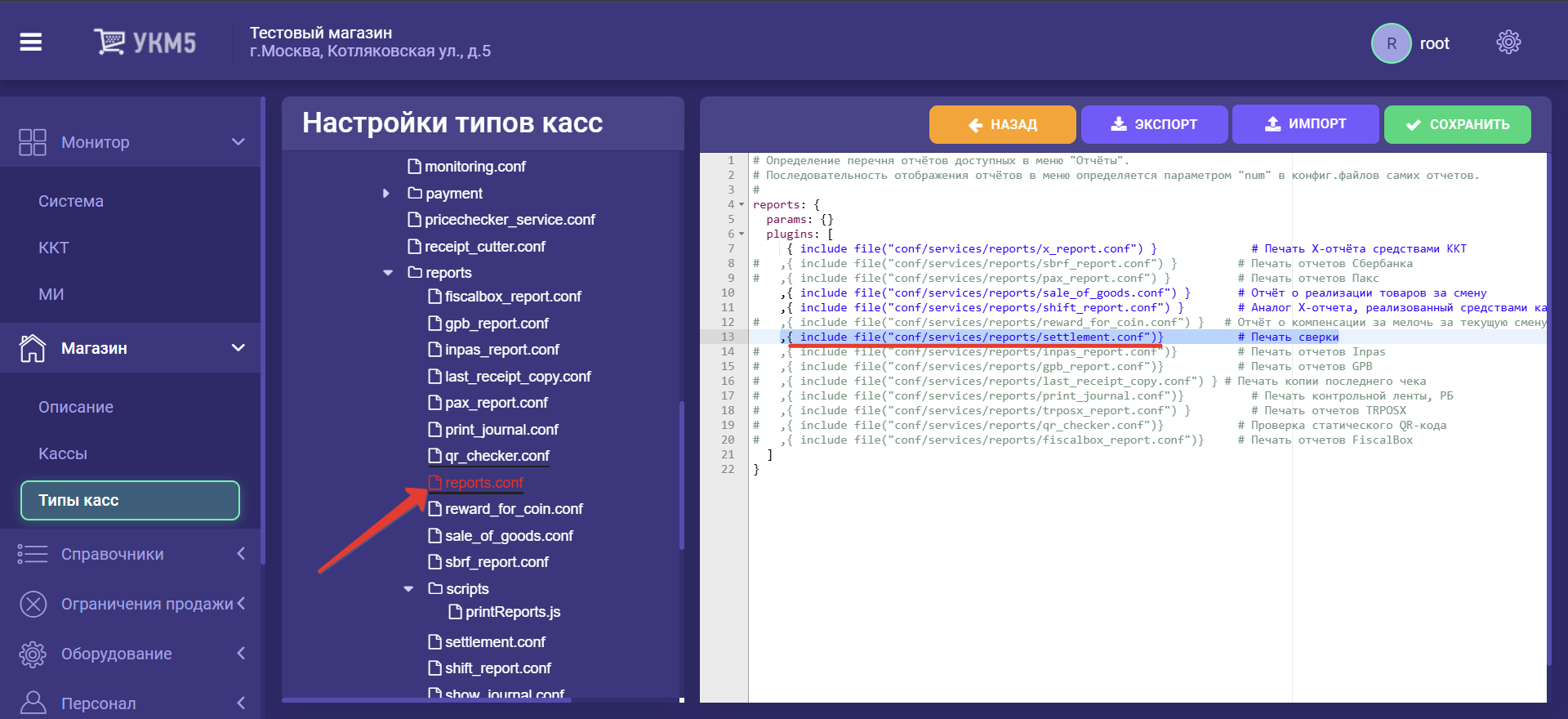Expand the Персонал menu chevron
Screen dimensions: 1568x719
click(241, 703)
